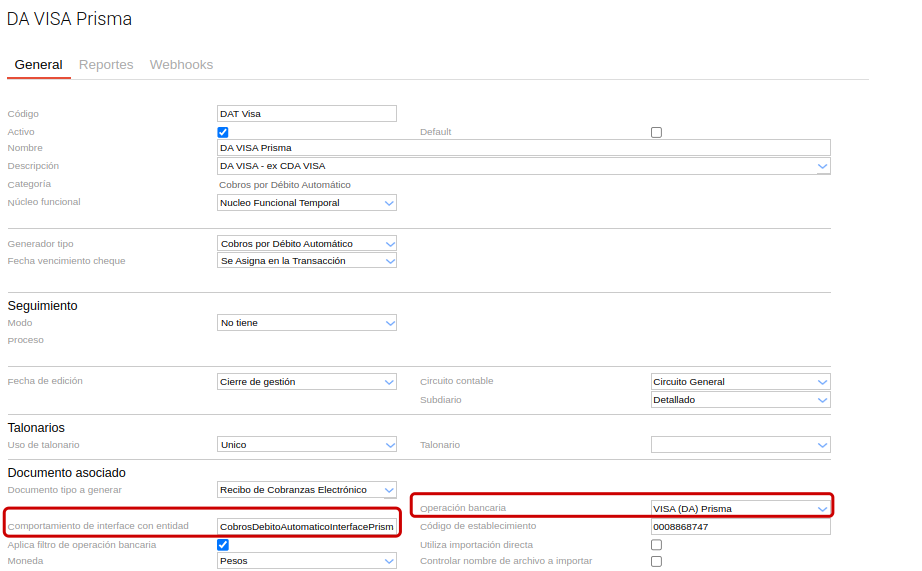Edit the Código de establecimiento field
The width and height of the screenshot is (922, 571).
point(739,526)
